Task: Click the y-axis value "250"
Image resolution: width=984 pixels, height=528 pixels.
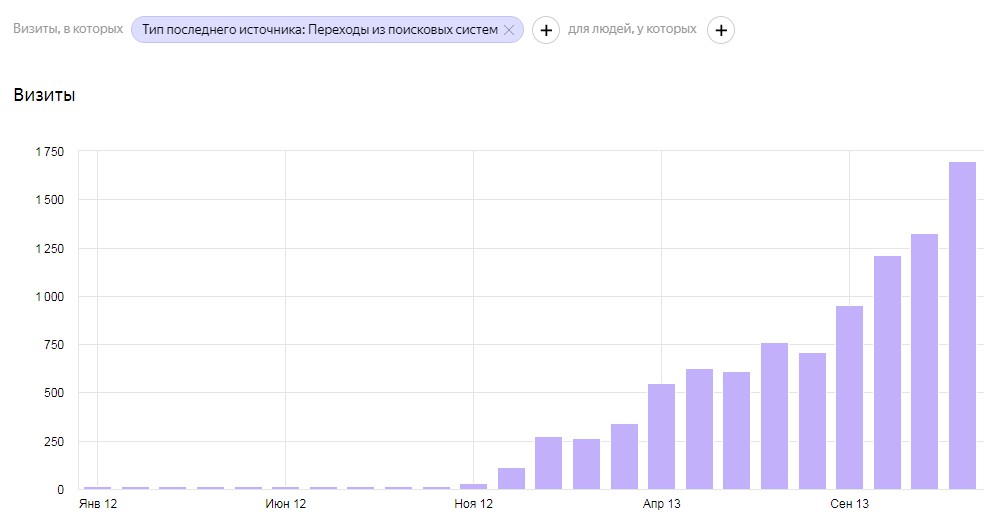Action: [55, 441]
